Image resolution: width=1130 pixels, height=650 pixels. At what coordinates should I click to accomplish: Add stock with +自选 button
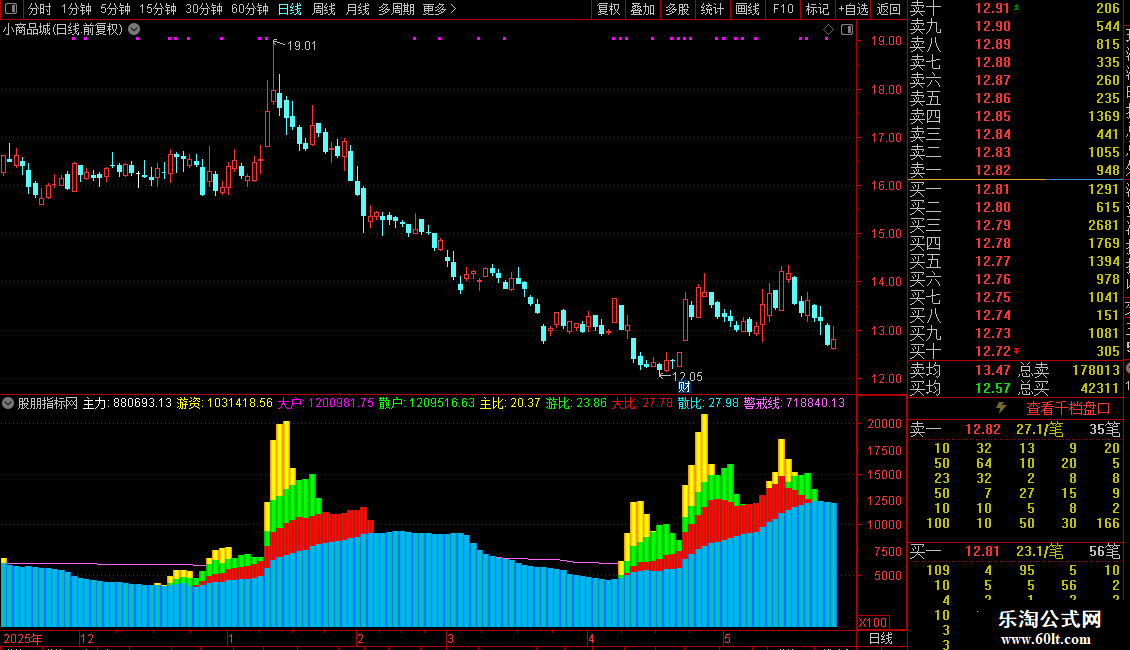[853, 9]
